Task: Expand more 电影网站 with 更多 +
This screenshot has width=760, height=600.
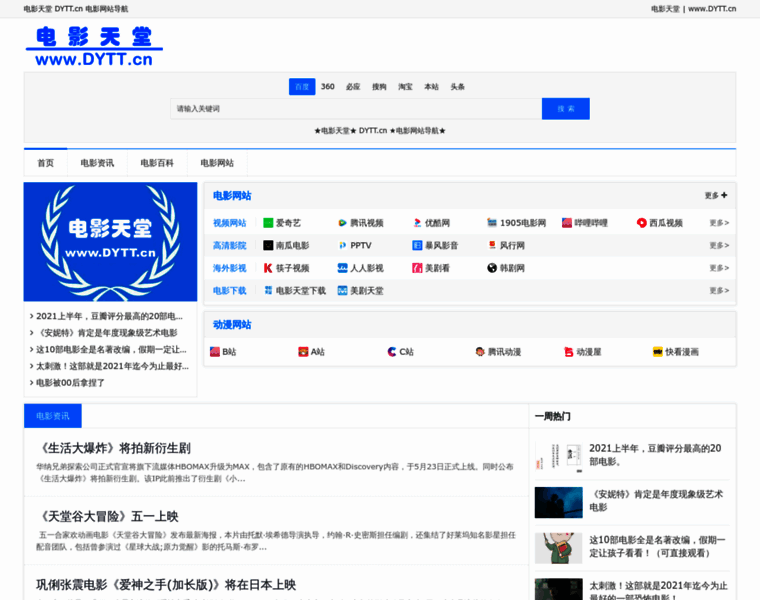Action: (716, 196)
